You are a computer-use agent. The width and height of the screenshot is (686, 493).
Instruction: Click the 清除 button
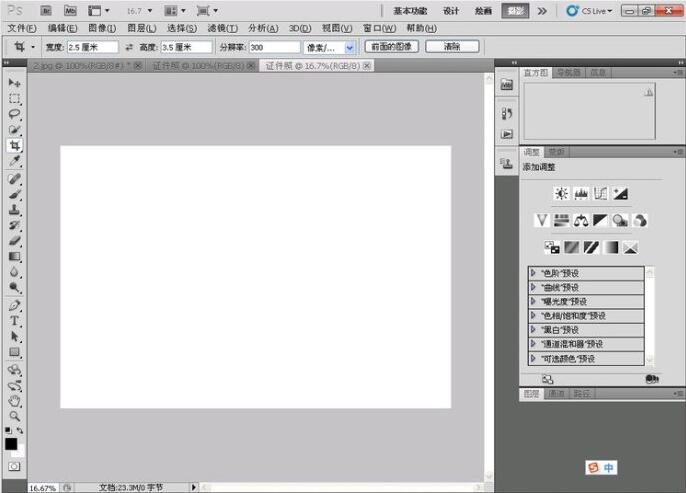[x=451, y=47]
